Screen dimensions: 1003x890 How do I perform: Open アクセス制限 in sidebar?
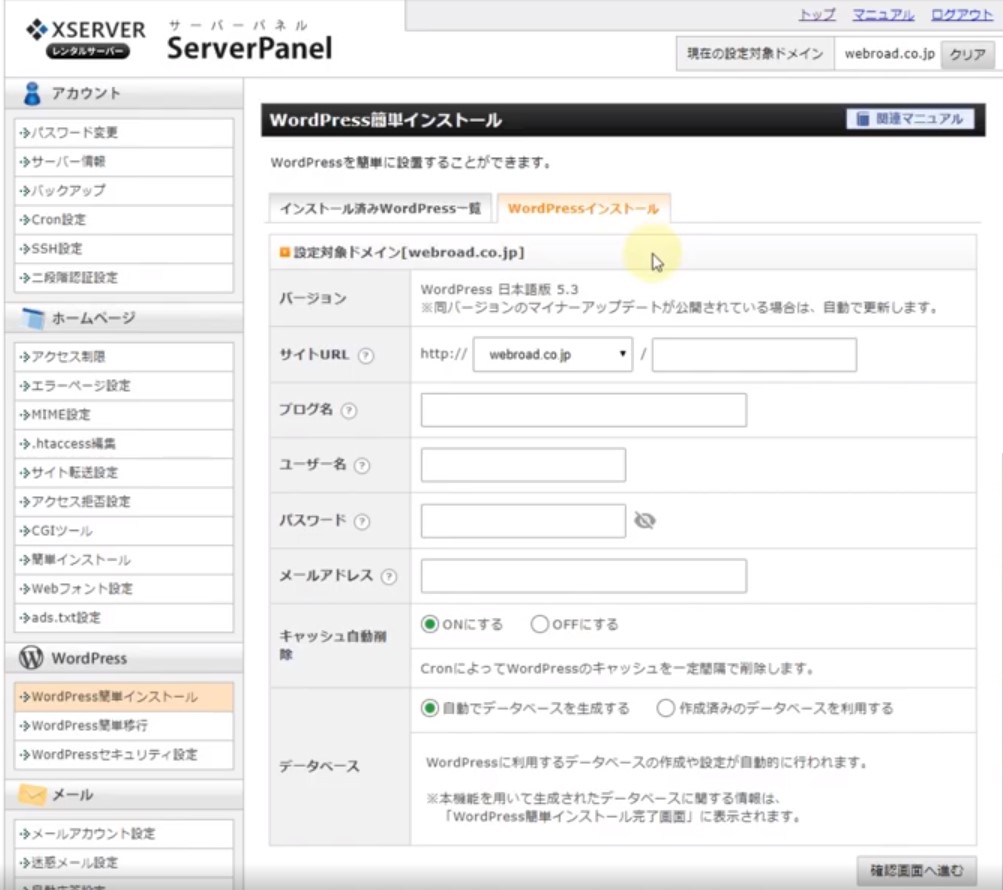124,357
